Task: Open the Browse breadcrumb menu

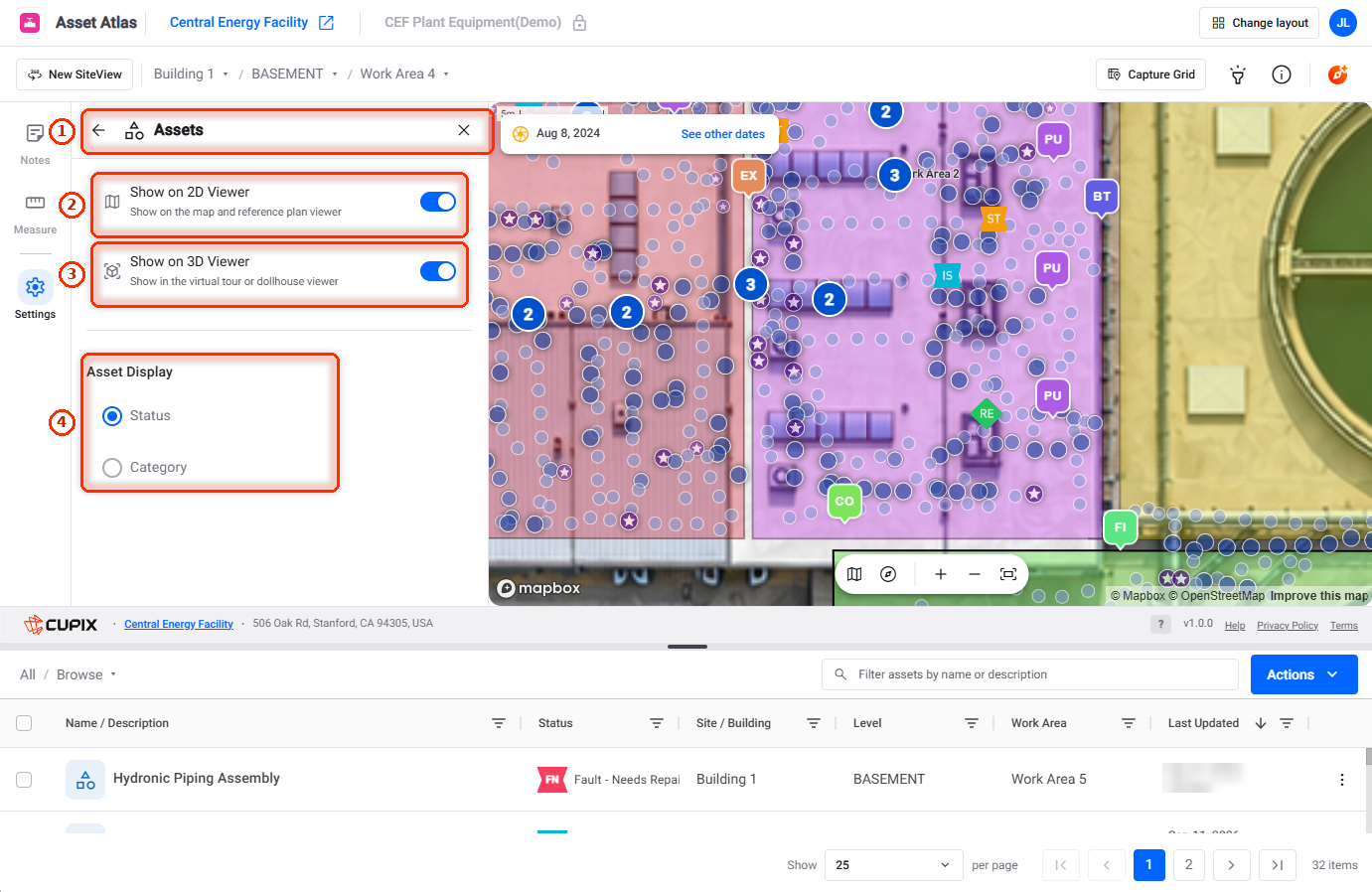Action: tap(86, 674)
